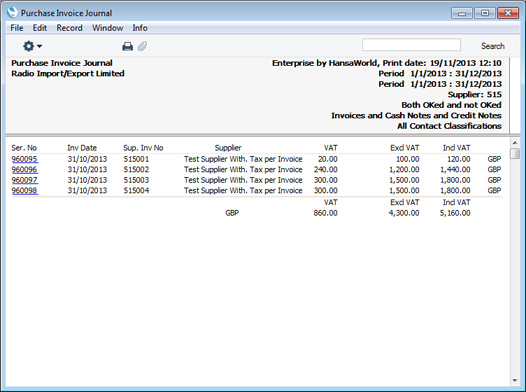Open invoice 960098 link

pos(25,190)
